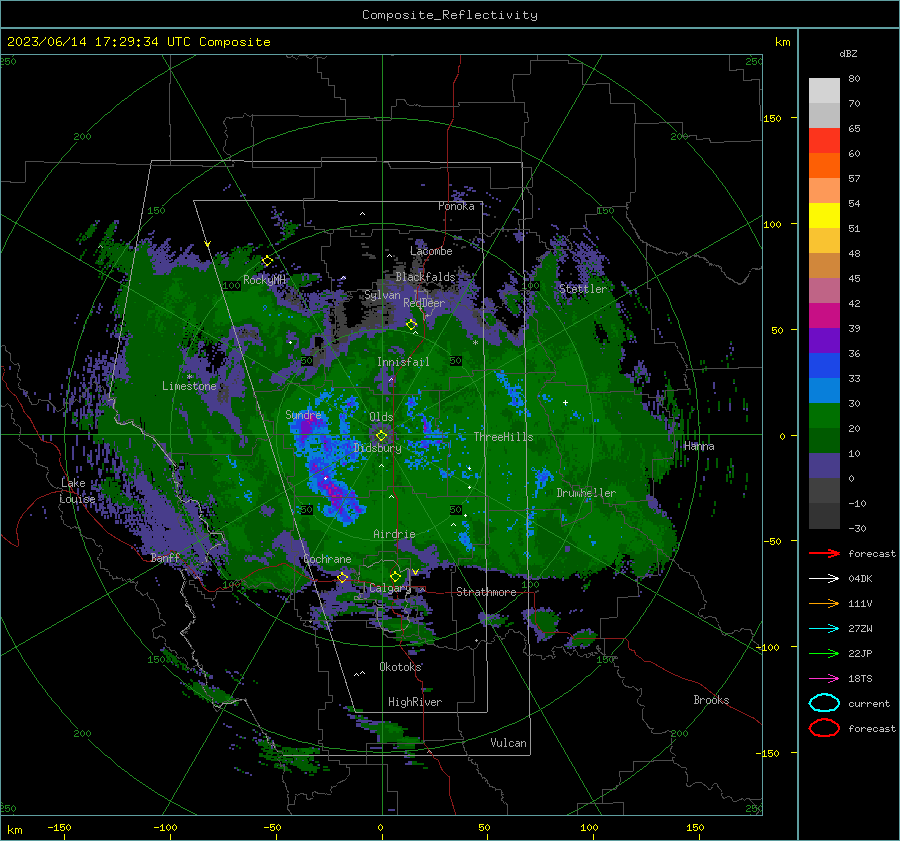
Task: Pick the light gray 70-80 dBZ swatch
Action: (x=824, y=90)
